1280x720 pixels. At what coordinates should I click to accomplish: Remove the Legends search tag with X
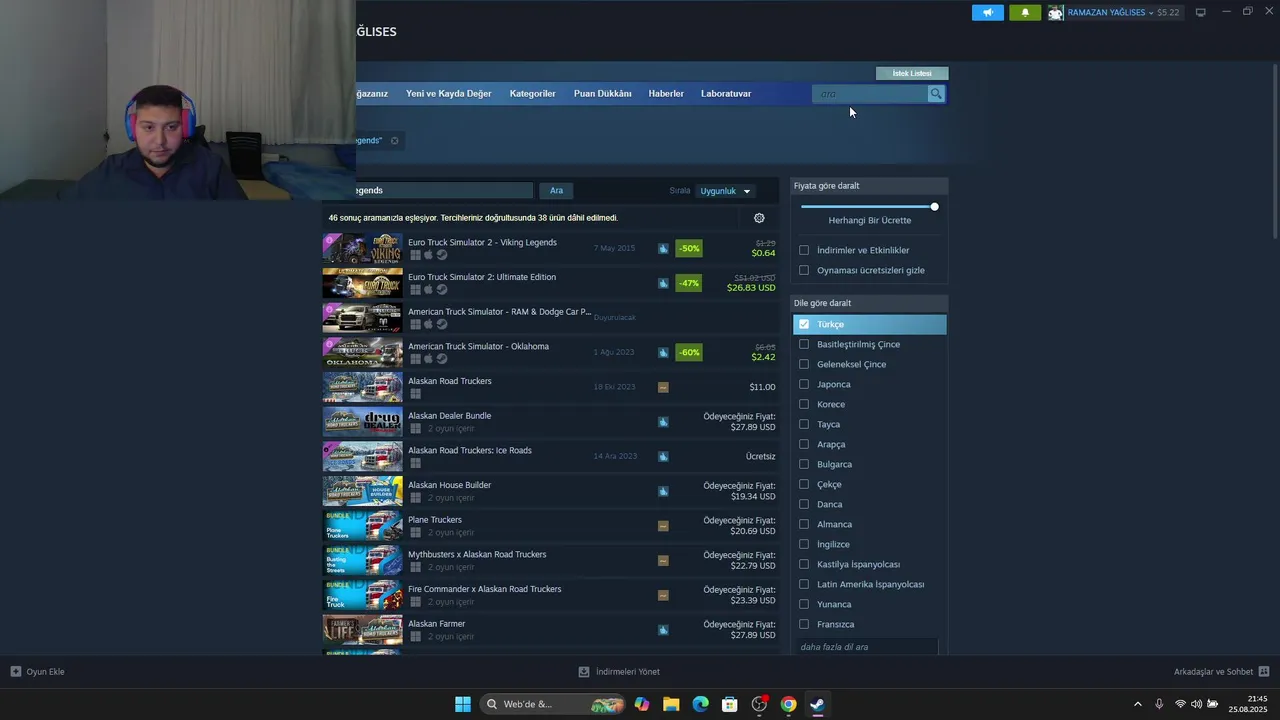394,141
